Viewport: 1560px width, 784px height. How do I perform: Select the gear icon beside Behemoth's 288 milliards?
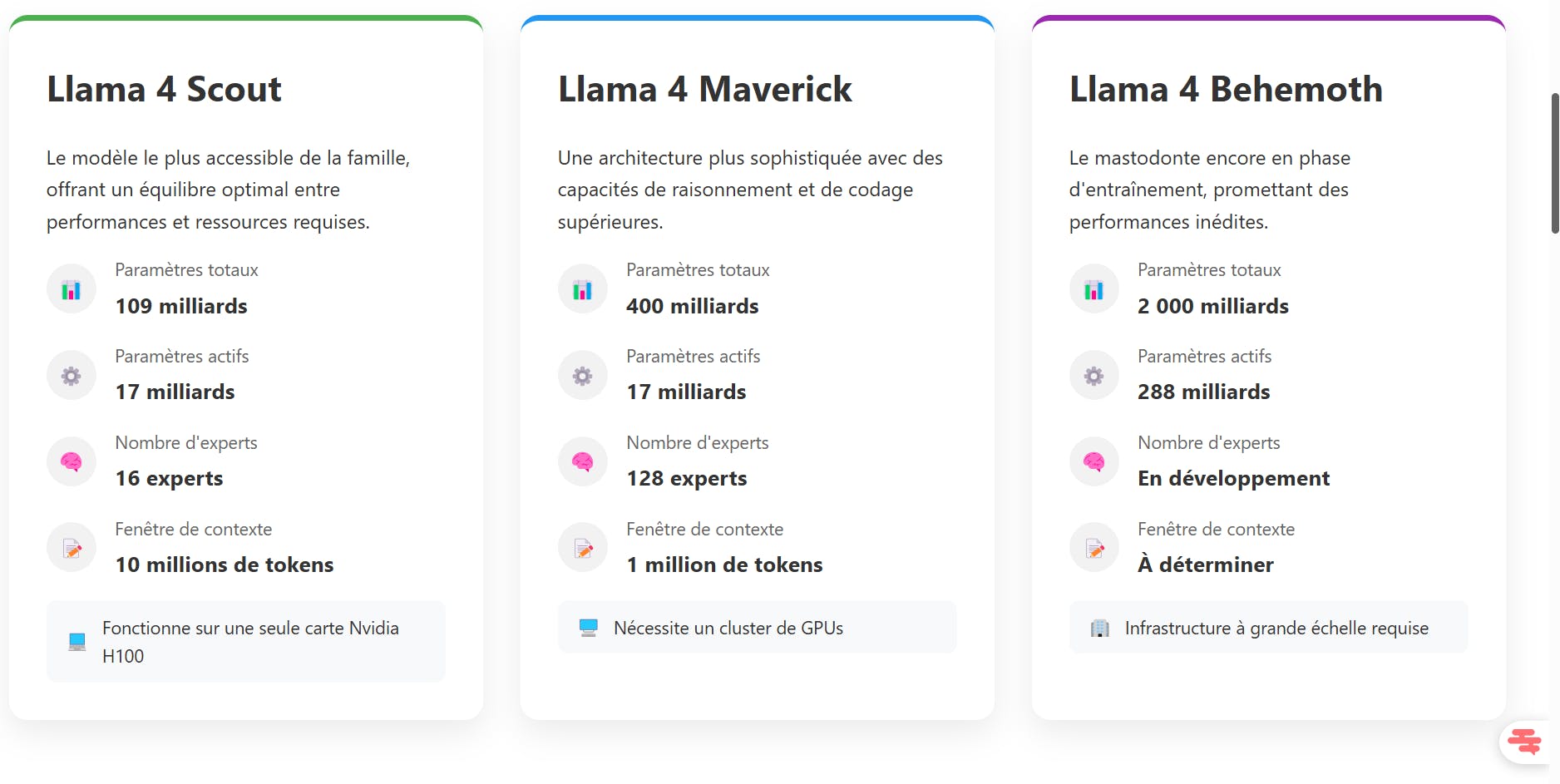(x=1093, y=375)
